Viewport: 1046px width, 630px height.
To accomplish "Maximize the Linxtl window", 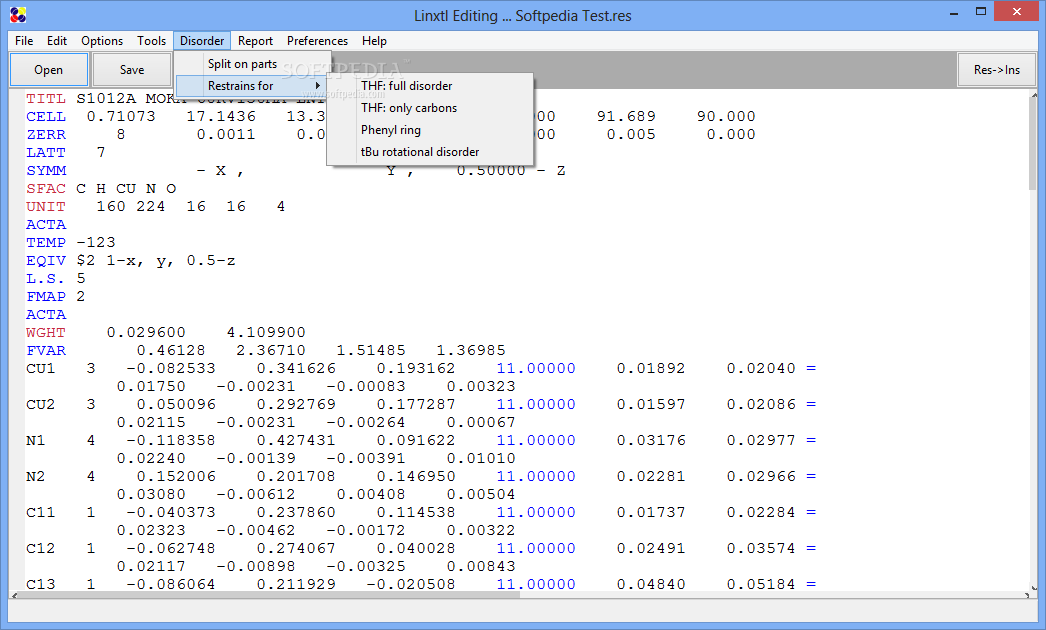I will pyautogui.click(x=981, y=11).
